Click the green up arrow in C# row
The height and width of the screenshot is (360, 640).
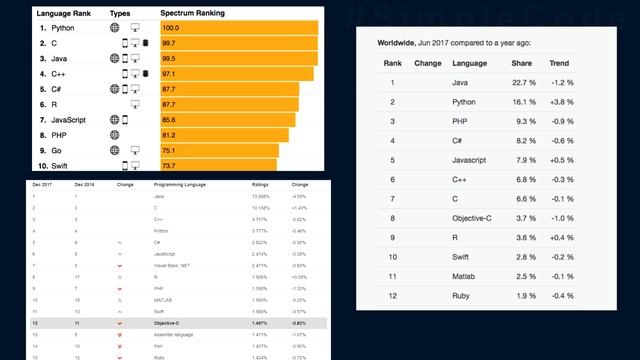(120, 242)
